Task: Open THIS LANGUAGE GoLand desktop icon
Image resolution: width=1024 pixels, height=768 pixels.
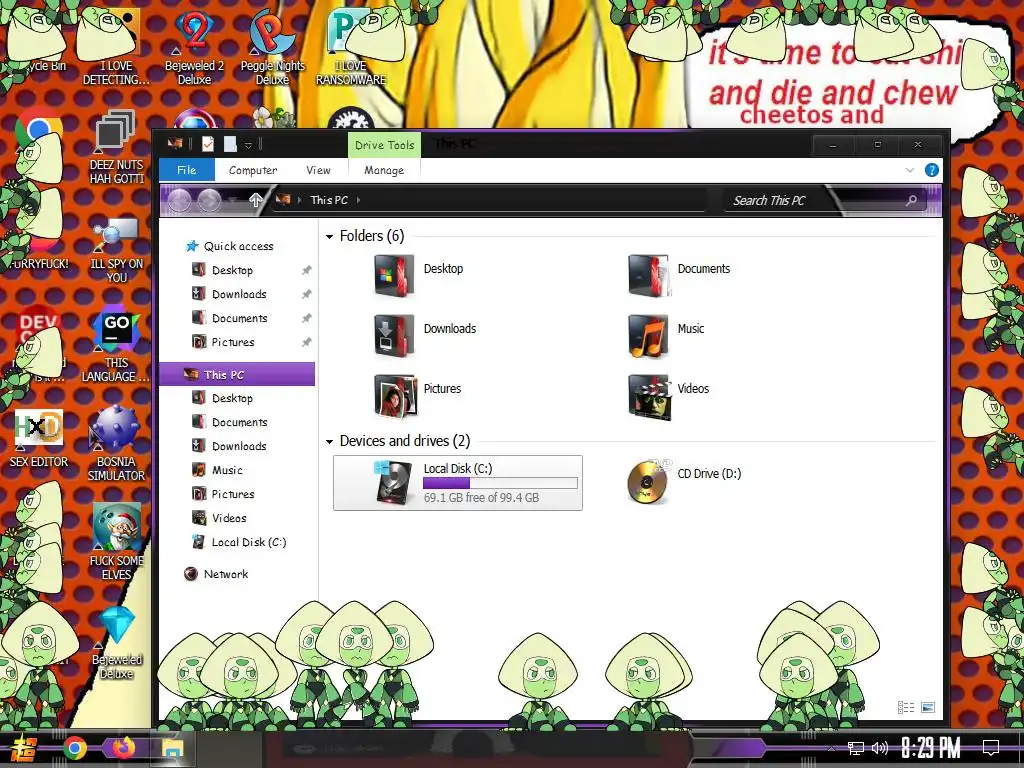Action: pos(116,346)
